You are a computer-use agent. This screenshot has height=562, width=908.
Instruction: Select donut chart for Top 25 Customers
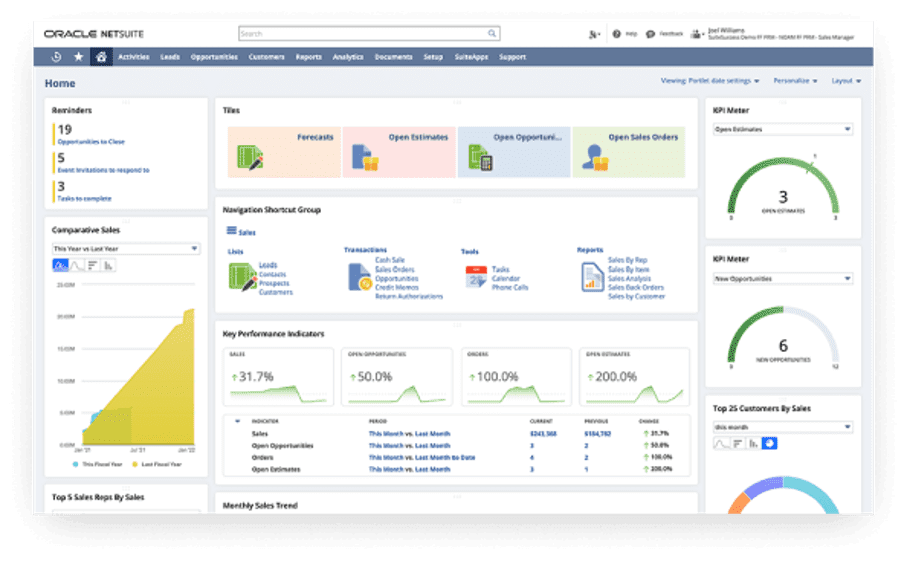[x=769, y=443]
